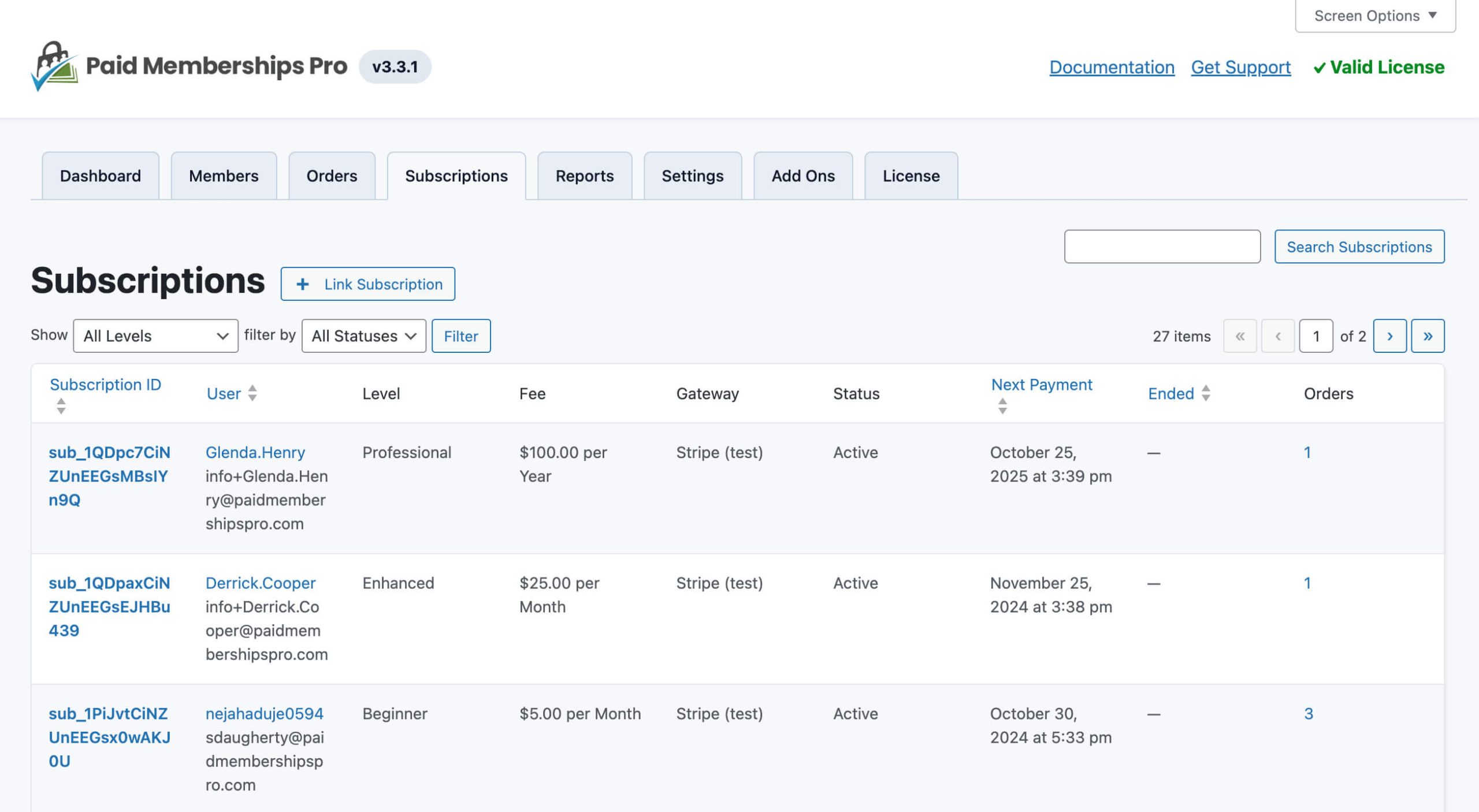Image resolution: width=1479 pixels, height=812 pixels.
Task: Expand the Screen Options panel
Action: [x=1374, y=15]
